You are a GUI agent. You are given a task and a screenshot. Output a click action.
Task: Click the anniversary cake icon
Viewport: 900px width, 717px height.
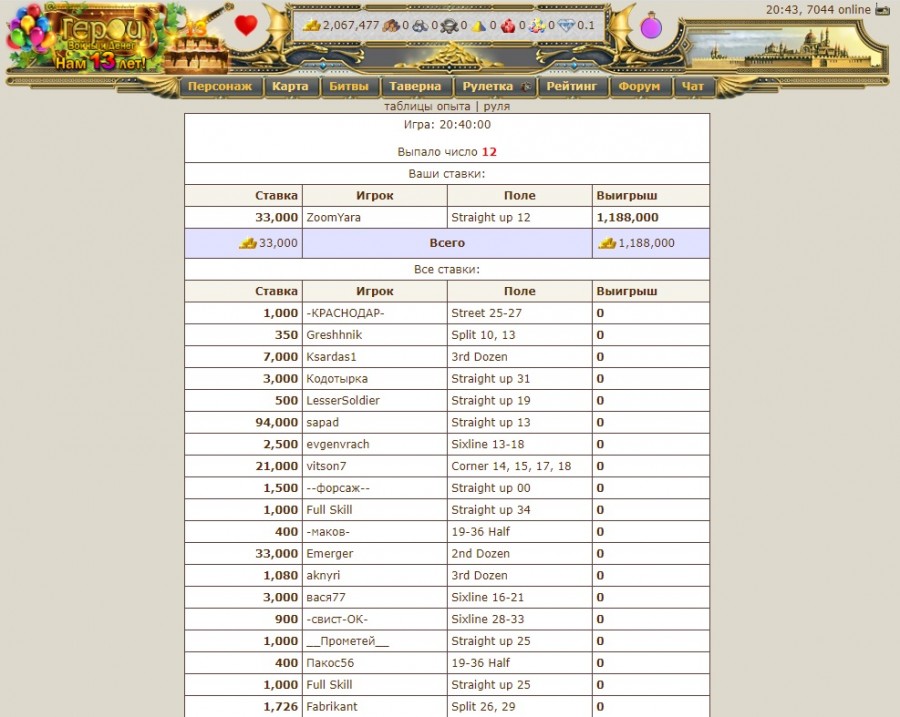(x=196, y=47)
